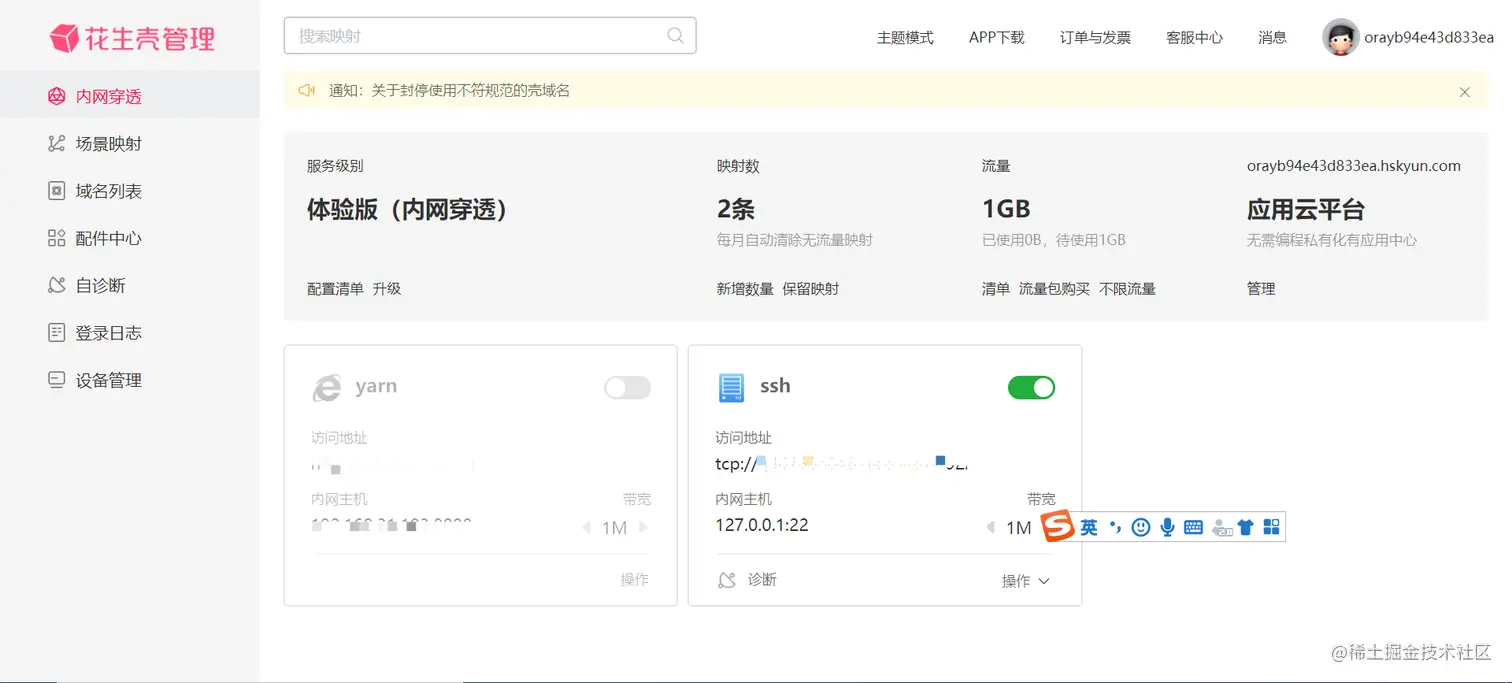Expand the 操作 dropdown on the ssh card
The image size is (1512, 683).
[x=1025, y=580]
